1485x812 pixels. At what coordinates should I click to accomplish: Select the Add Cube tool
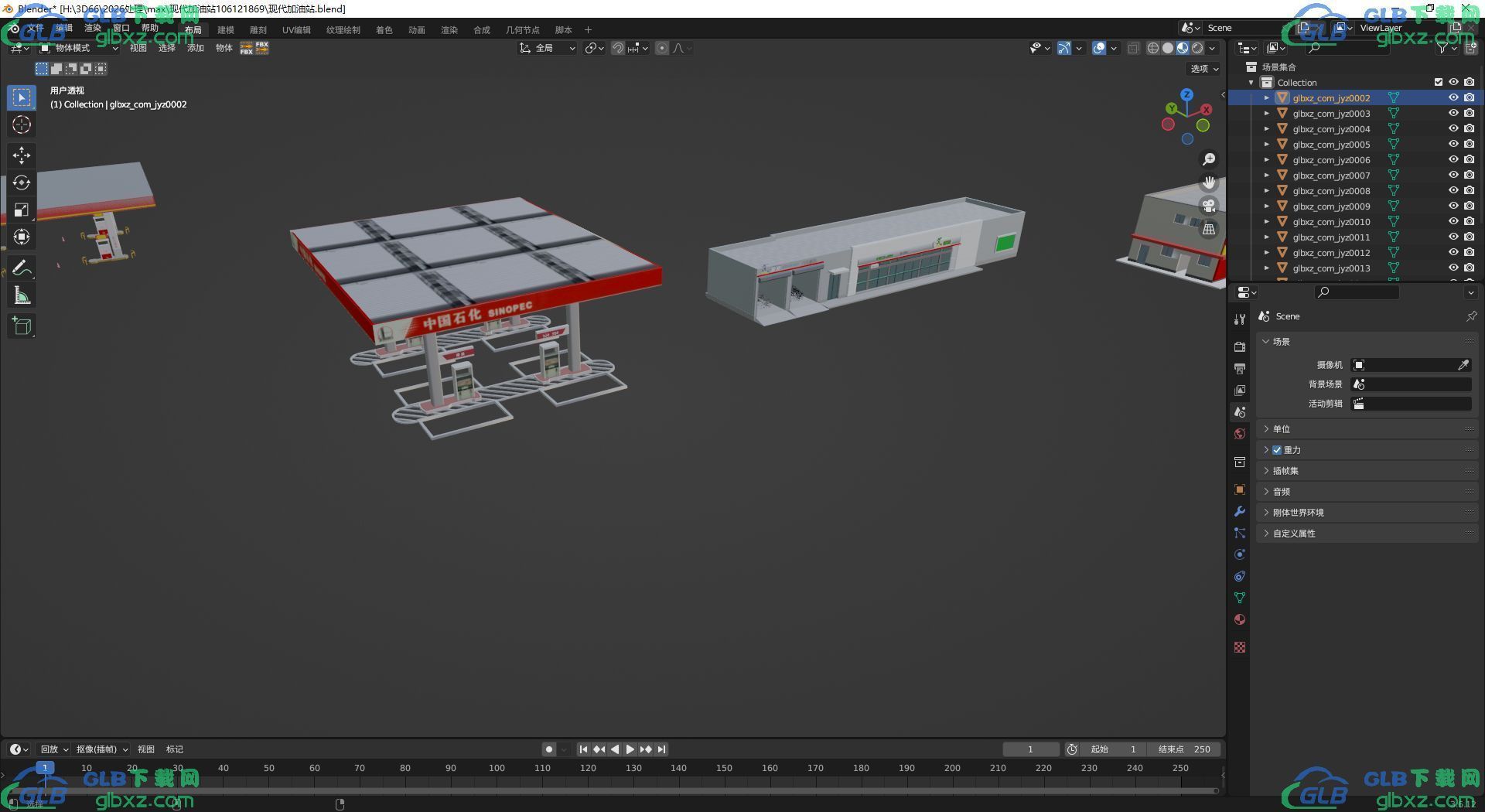pos(22,326)
